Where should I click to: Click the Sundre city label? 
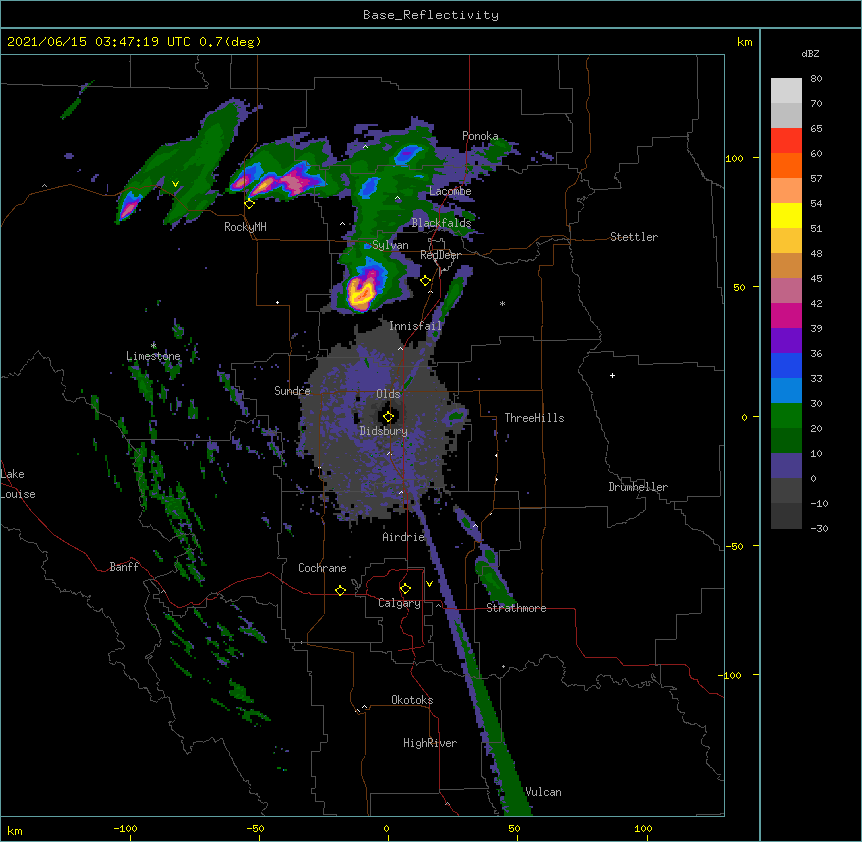(x=292, y=391)
